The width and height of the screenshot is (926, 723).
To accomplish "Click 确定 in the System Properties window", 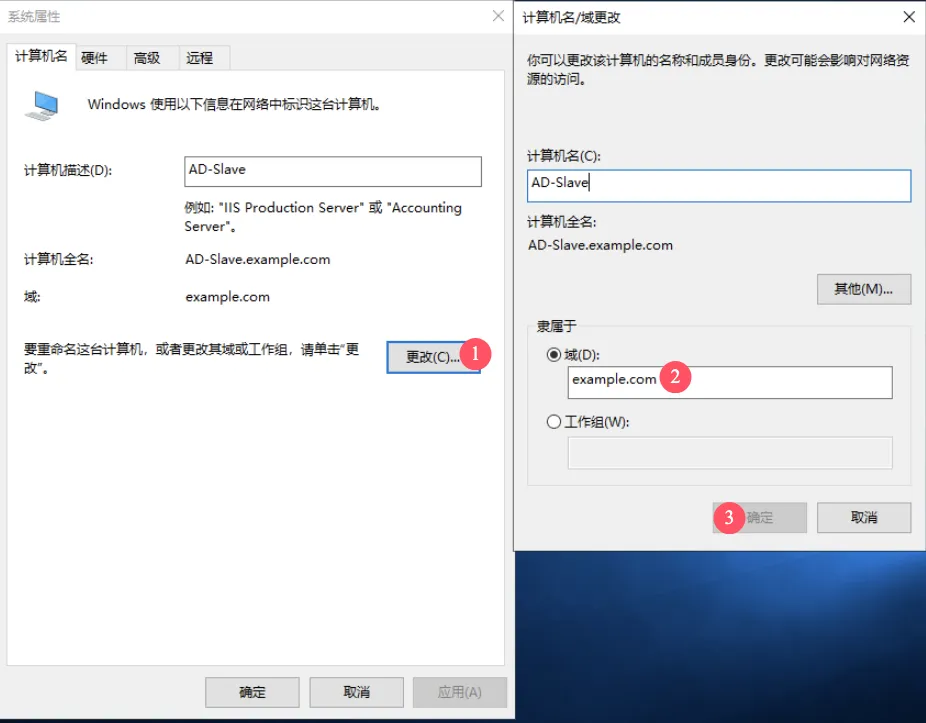I will pos(252,692).
